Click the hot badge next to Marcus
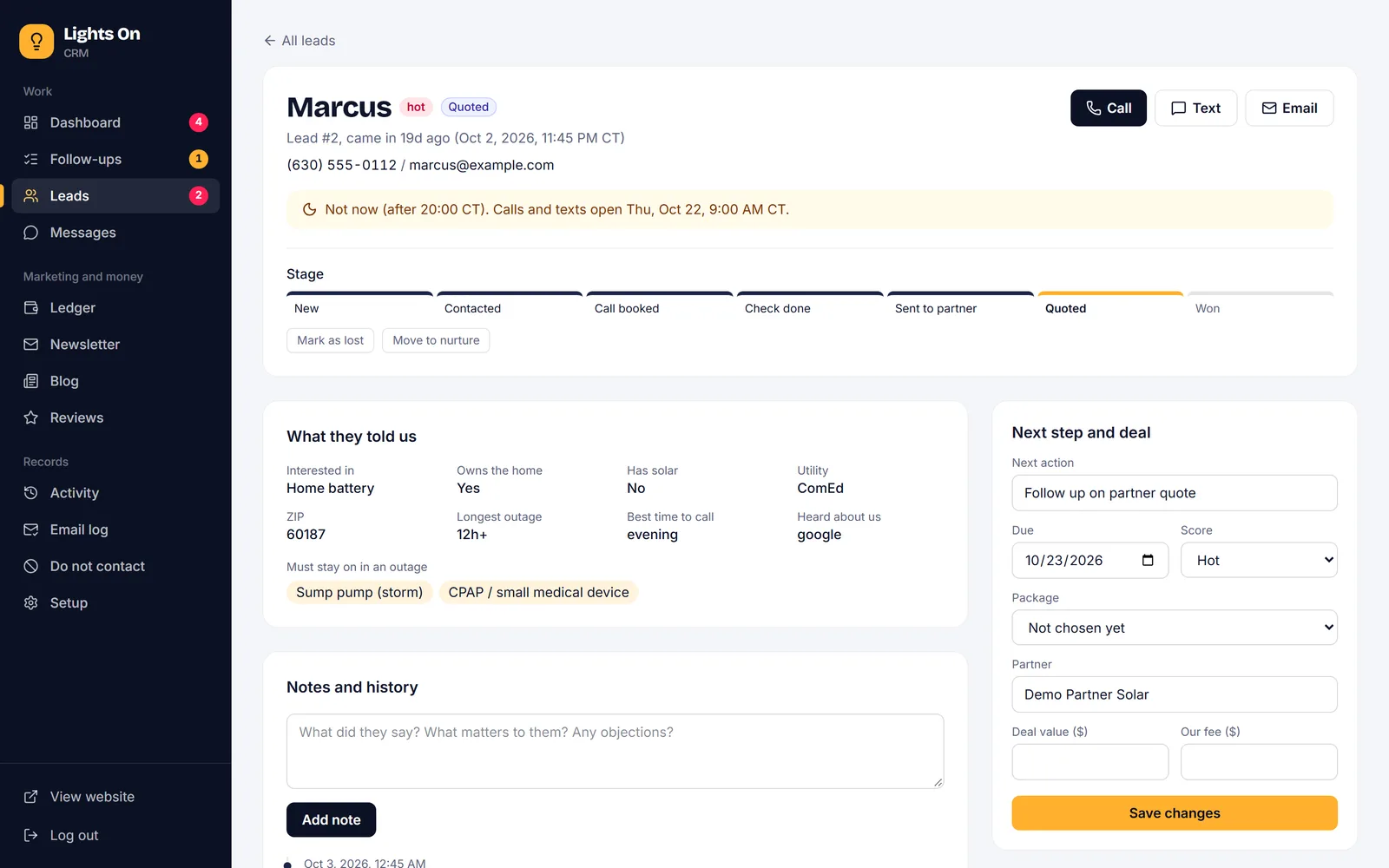 click(416, 107)
